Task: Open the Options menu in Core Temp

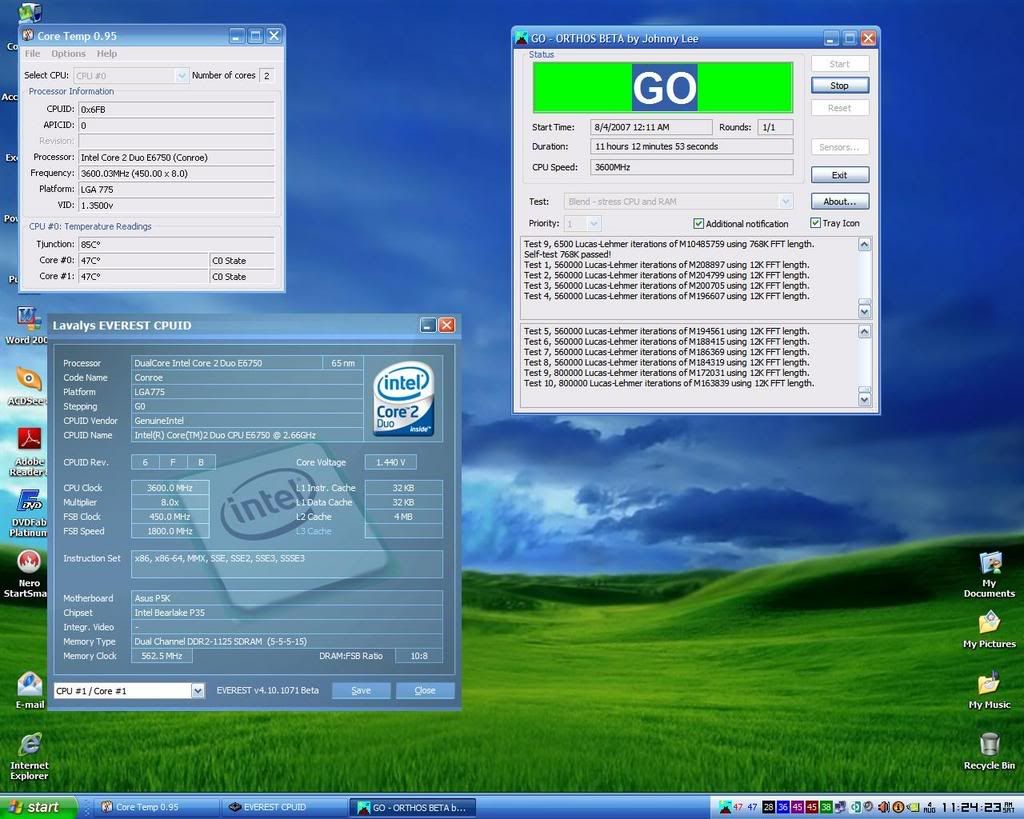Action: [69, 54]
